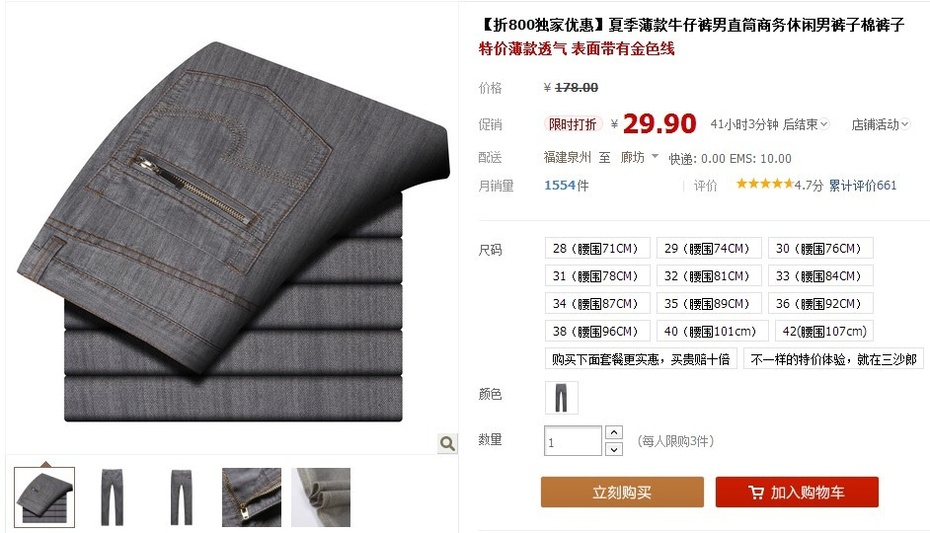View the zipper detail thumbnail
Image resolution: width=930 pixels, height=533 pixels.
251,497
